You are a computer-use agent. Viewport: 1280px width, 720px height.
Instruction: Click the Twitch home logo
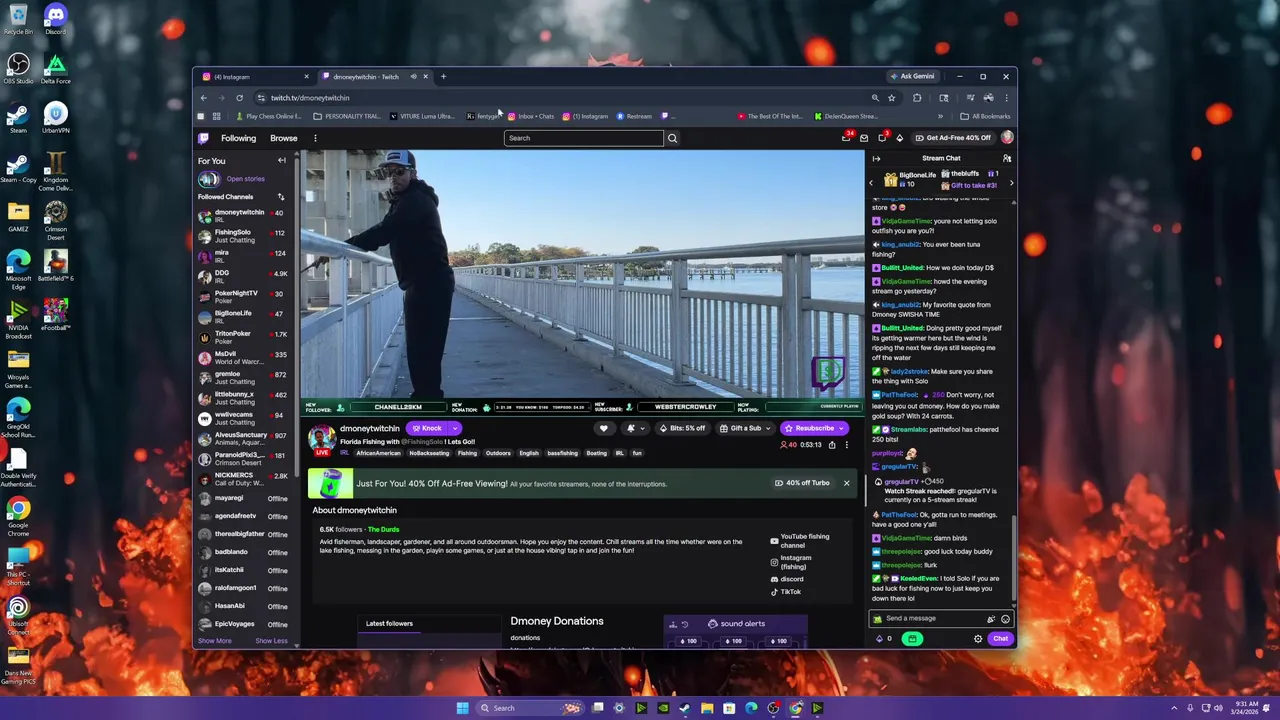tap(203, 138)
